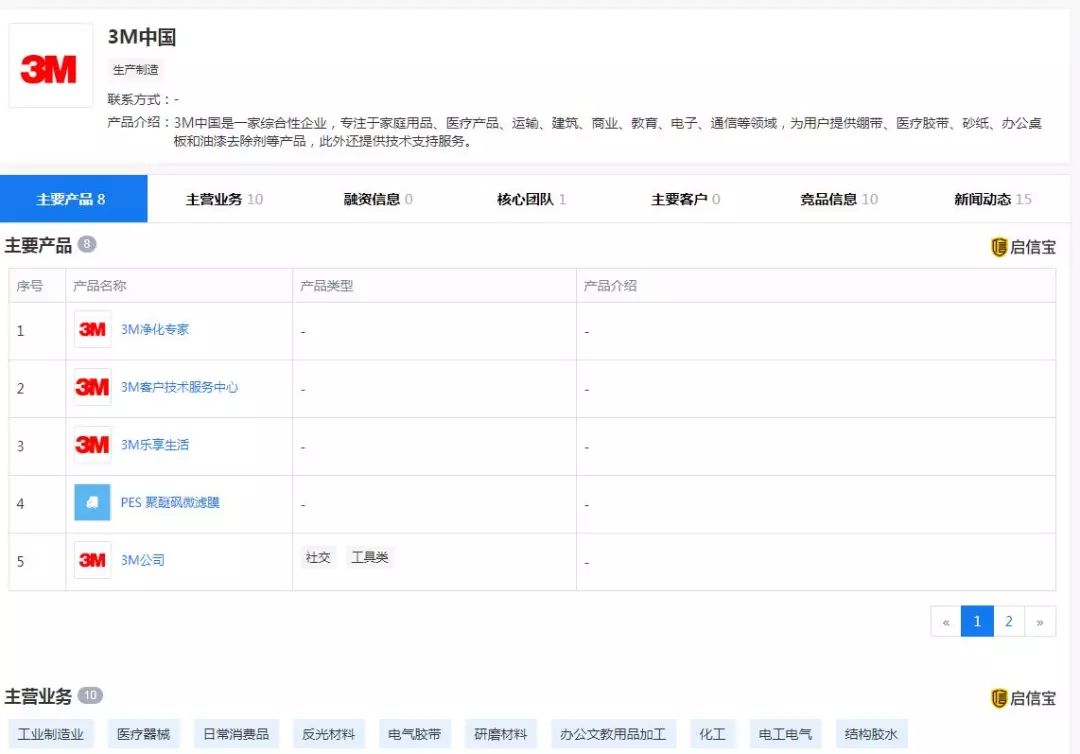Image resolution: width=1080 pixels, height=754 pixels.
Task: Click the 启信宝 logo beside 主营业务 heading
Action: click(x=1024, y=698)
